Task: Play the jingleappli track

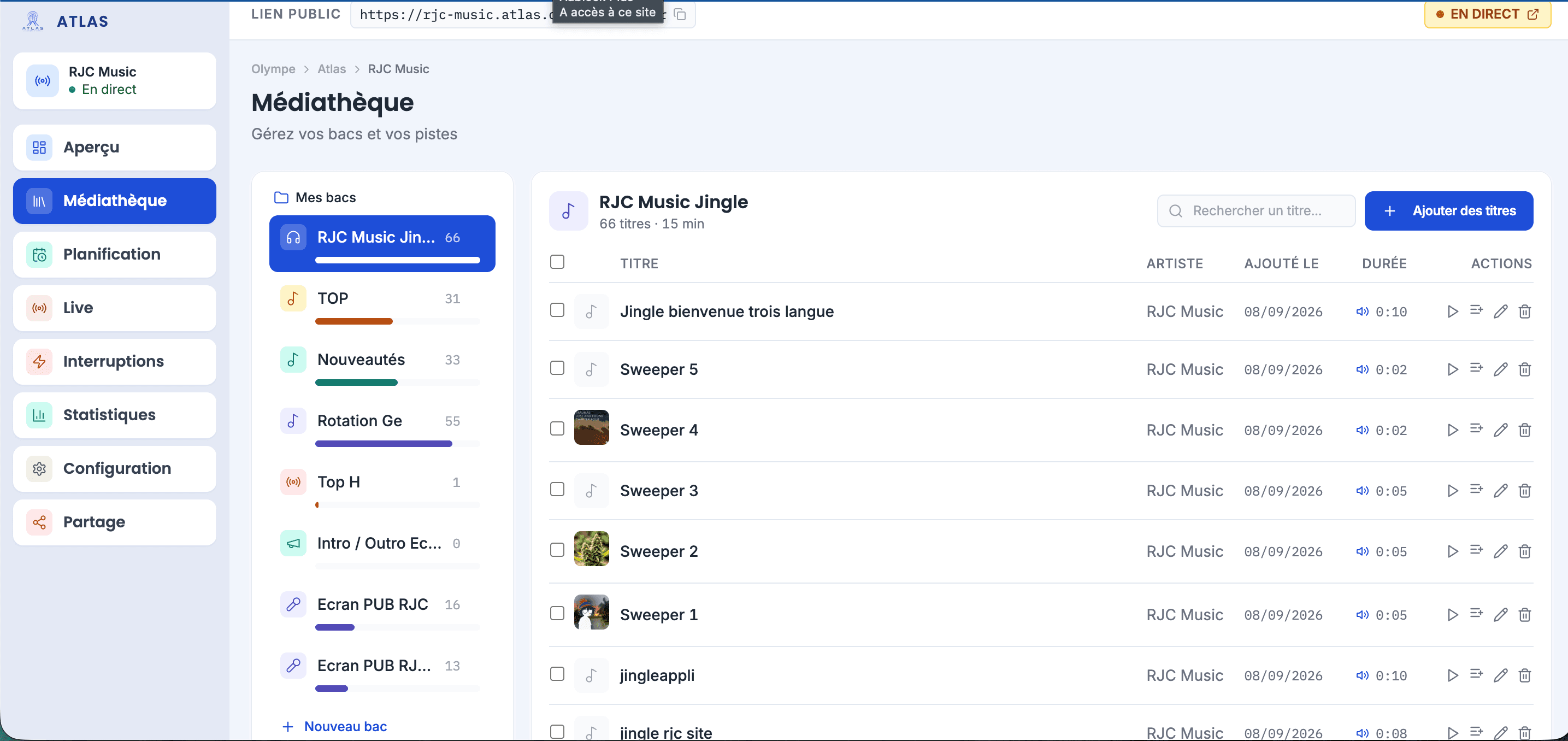Action: (1452, 676)
